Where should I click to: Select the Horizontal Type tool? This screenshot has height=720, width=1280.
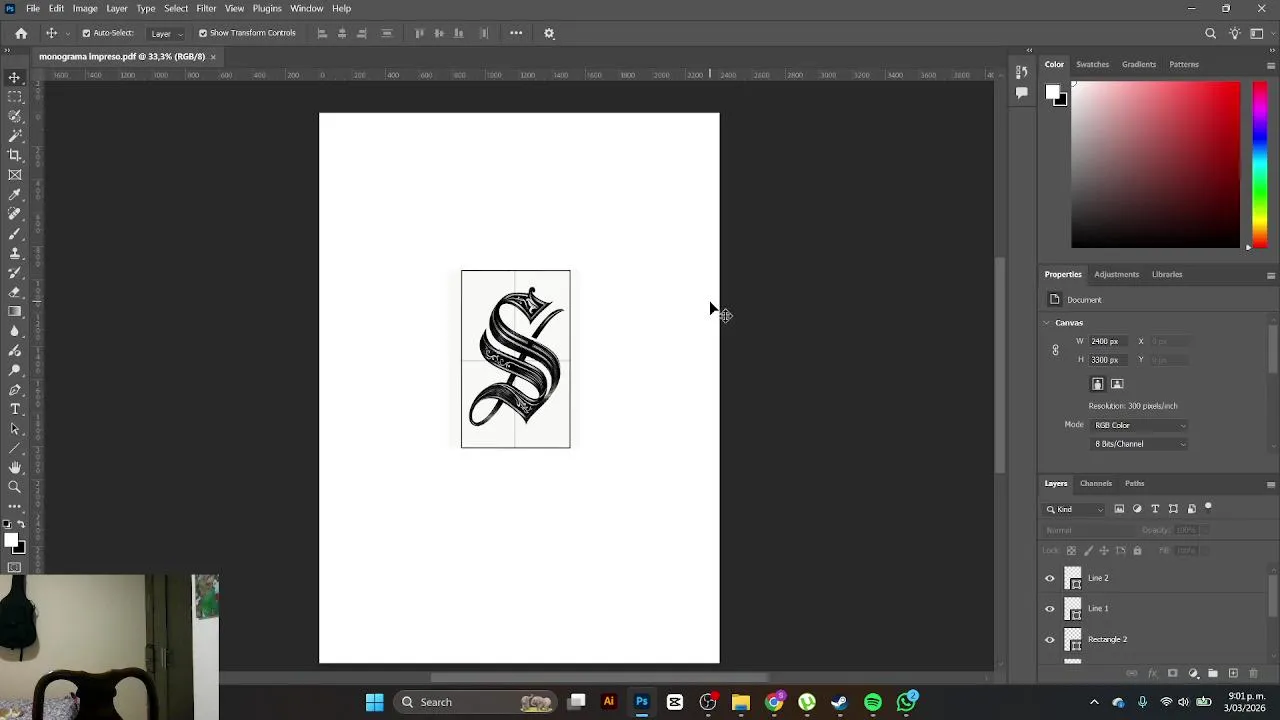(15, 409)
